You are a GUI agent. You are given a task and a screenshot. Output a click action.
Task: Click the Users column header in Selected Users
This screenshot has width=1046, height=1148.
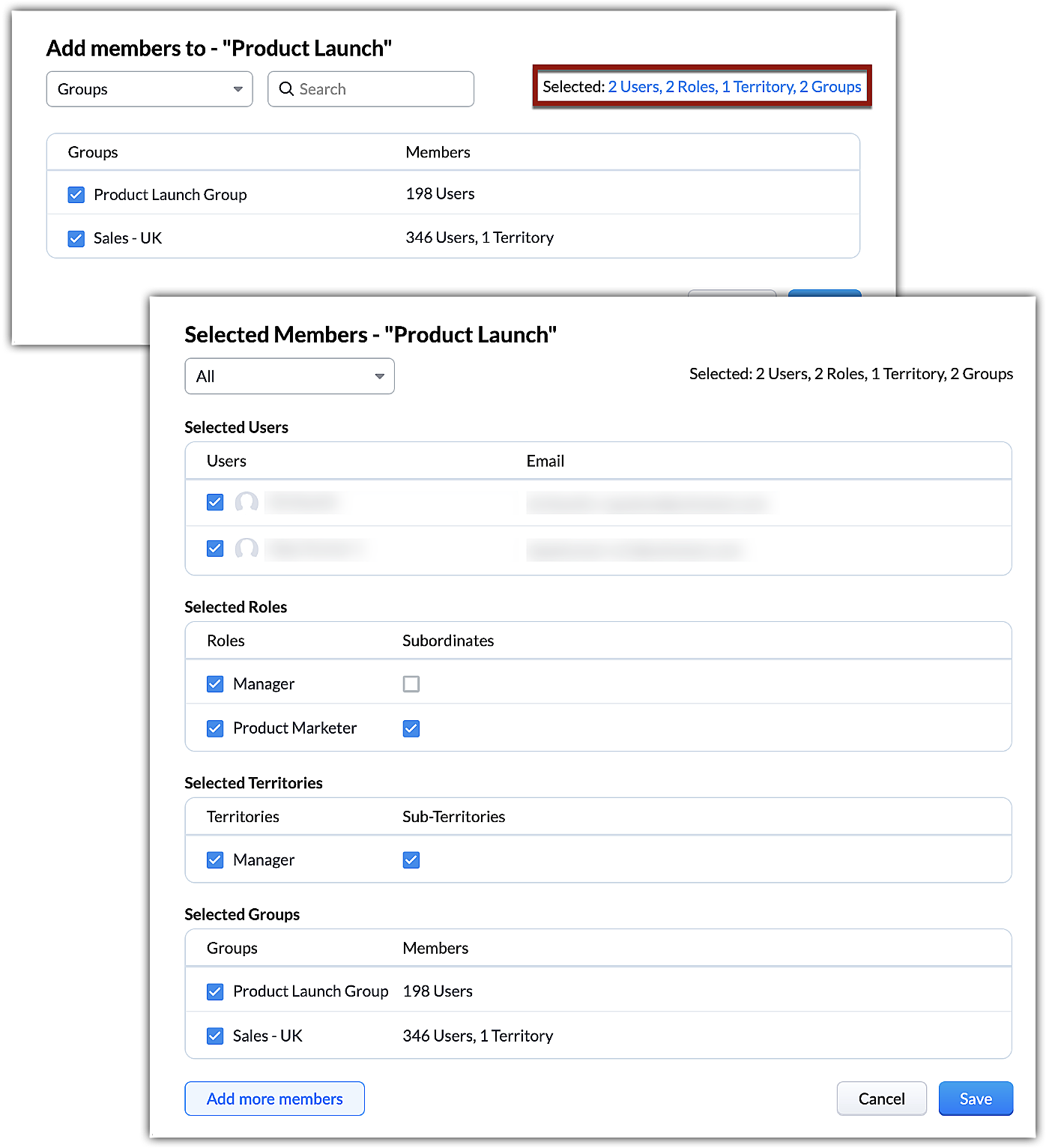pos(226,461)
